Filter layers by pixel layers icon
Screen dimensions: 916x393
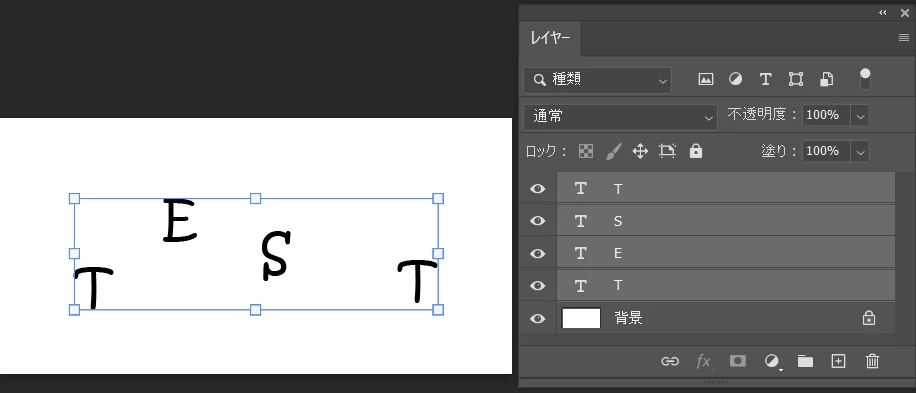coord(706,79)
